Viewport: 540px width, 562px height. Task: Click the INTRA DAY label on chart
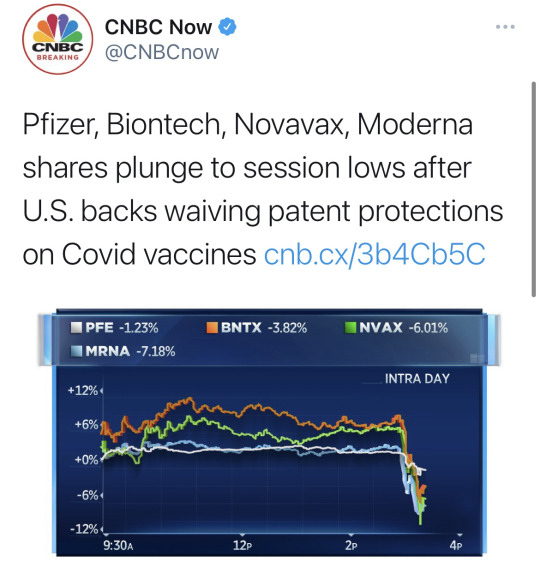click(417, 379)
